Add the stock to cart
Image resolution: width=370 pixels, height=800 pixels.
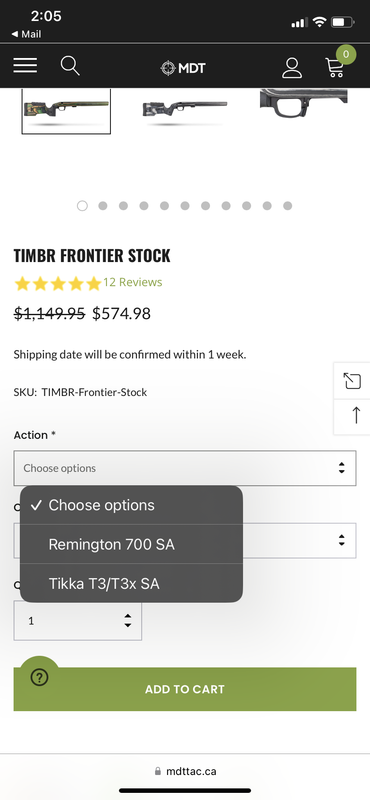coord(185,689)
